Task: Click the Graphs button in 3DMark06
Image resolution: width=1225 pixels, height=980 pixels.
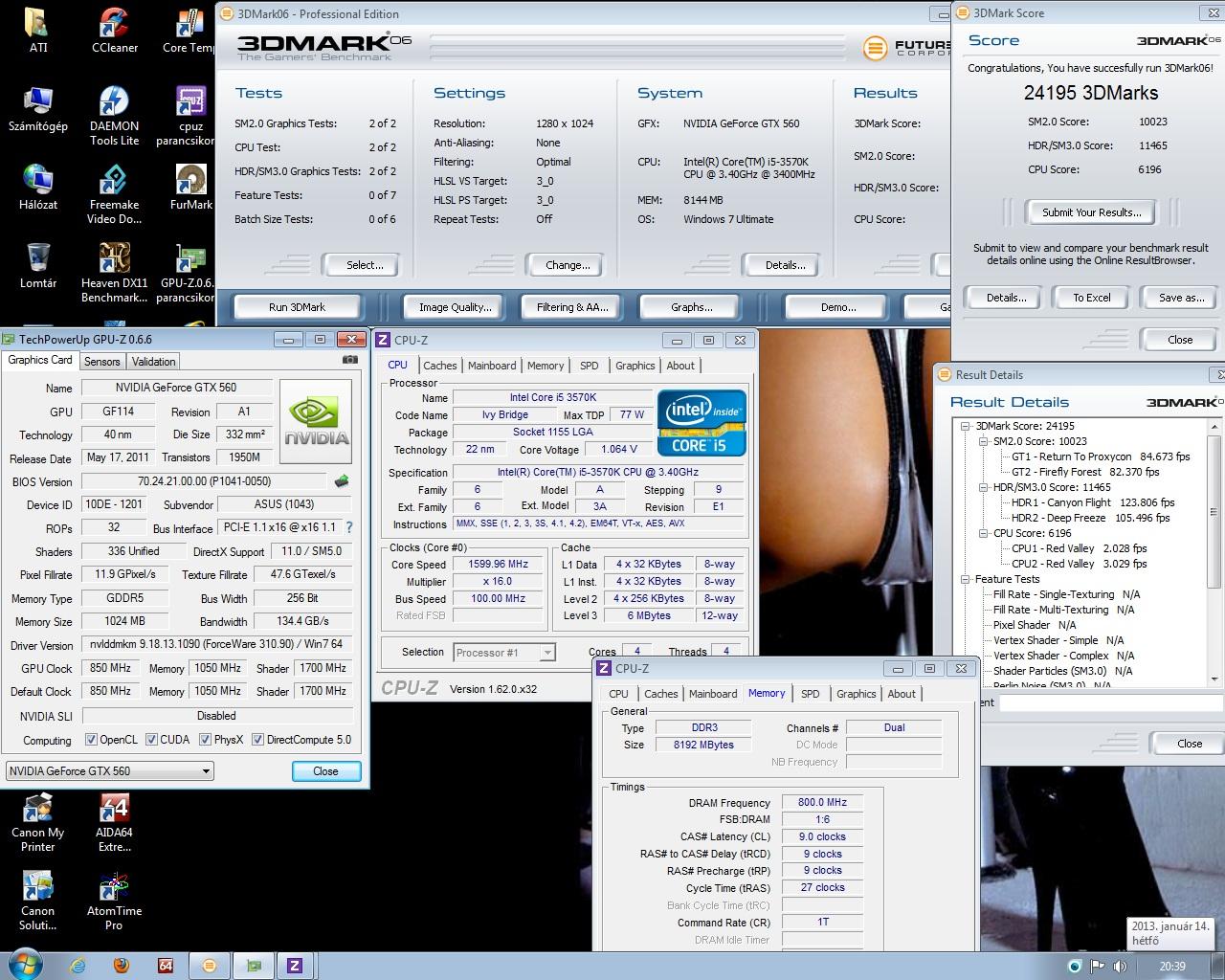Action: point(692,307)
